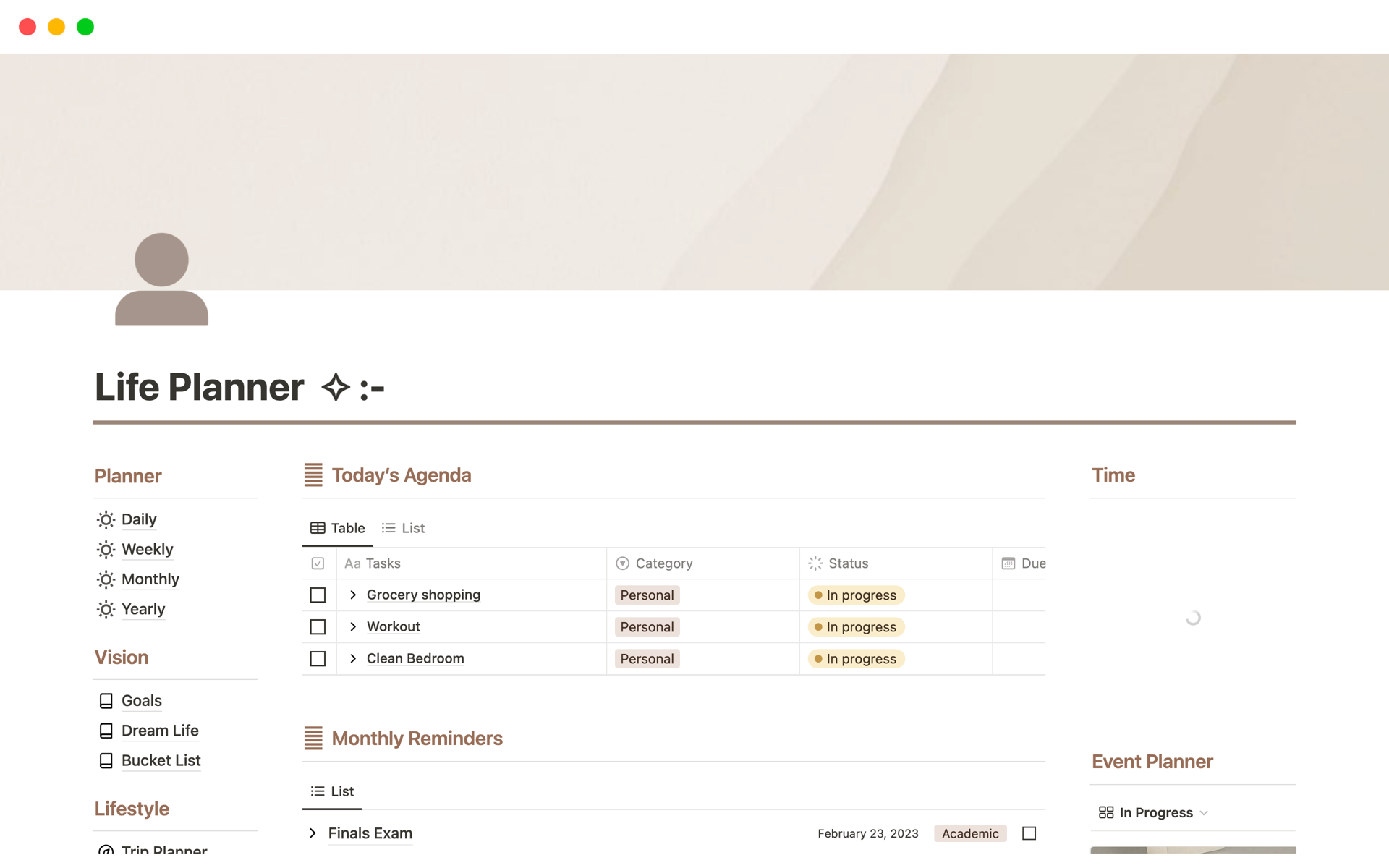The width and height of the screenshot is (1389, 868).
Task: Click the Monthly Reminders heading icon
Action: pyautogui.click(x=313, y=739)
